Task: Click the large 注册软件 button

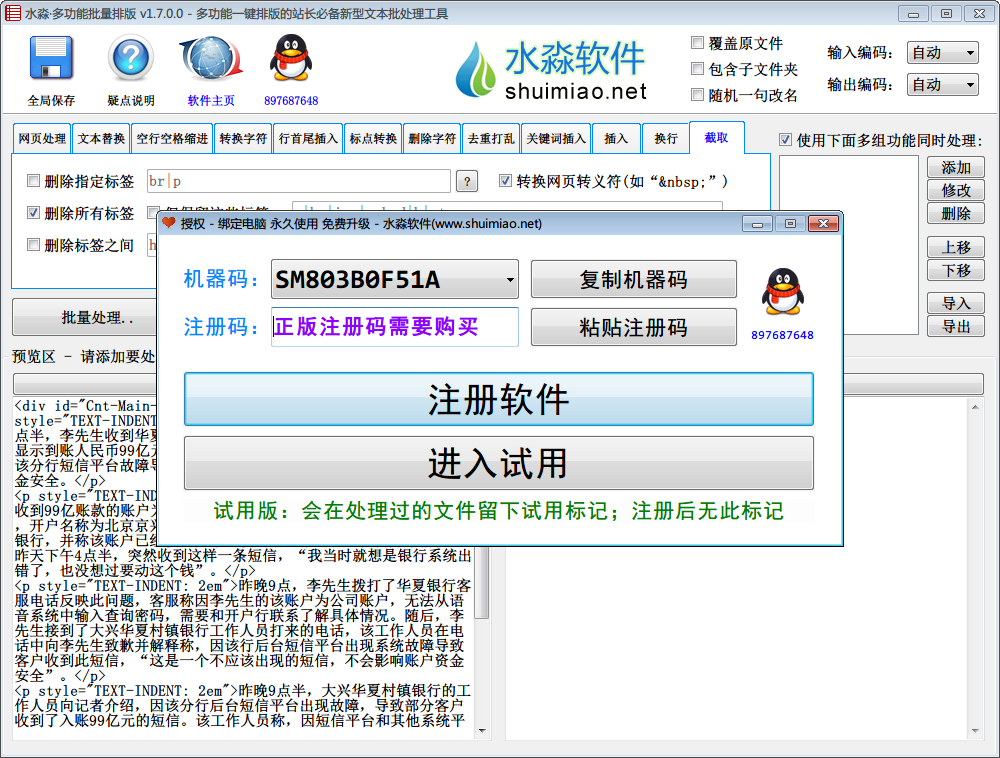Action: pos(499,399)
